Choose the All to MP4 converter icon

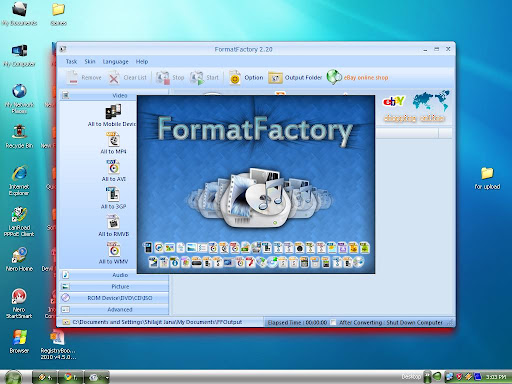113,139
